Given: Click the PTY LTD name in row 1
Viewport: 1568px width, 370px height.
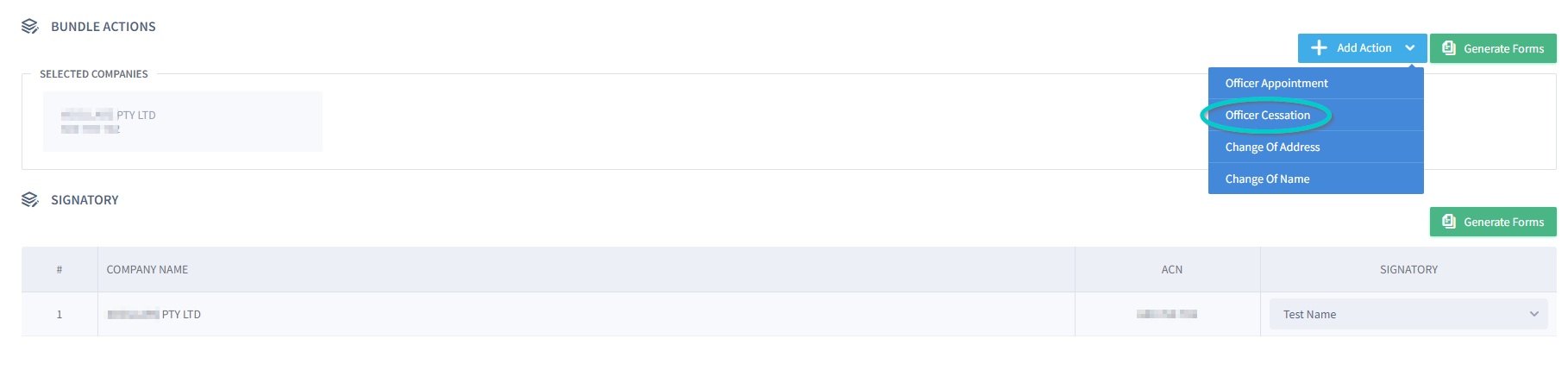Looking at the screenshot, I should coord(154,315).
